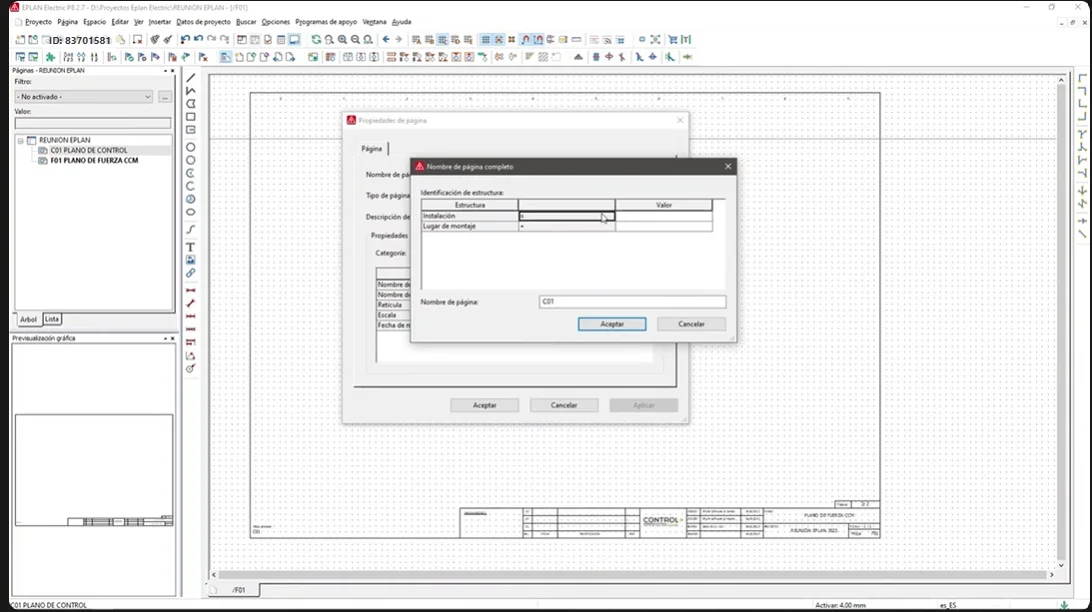Viewport: 1092px width, 612px height.
Task: Select the Line drawing tool
Action: (x=191, y=78)
